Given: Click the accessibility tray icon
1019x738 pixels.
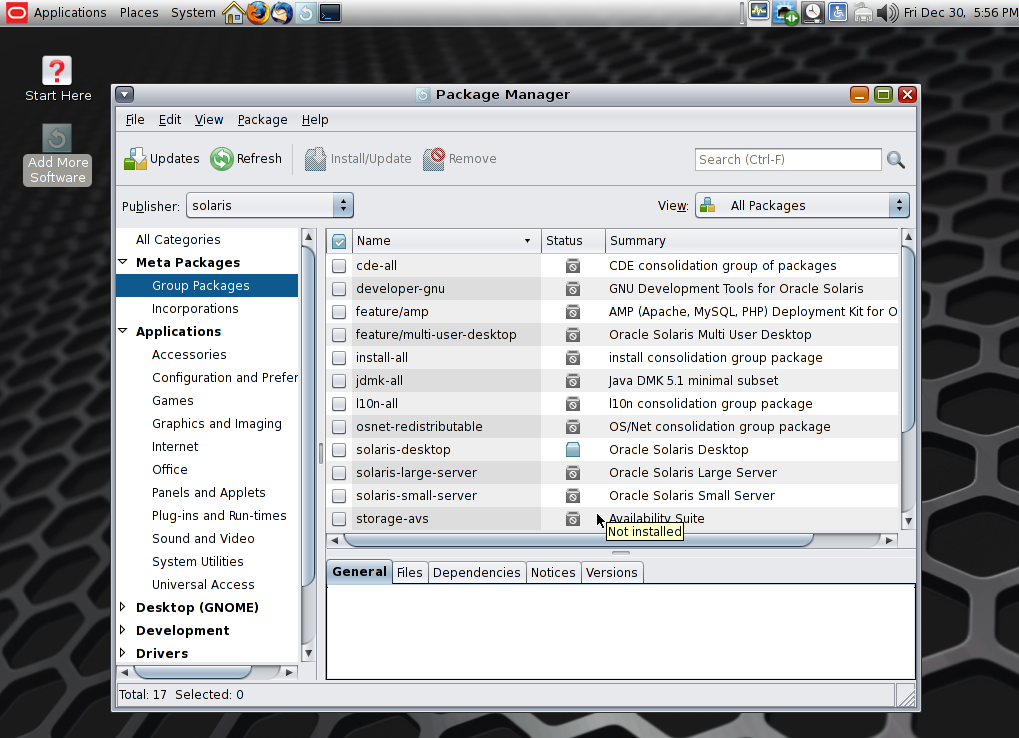Looking at the screenshot, I should click(x=838, y=12).
